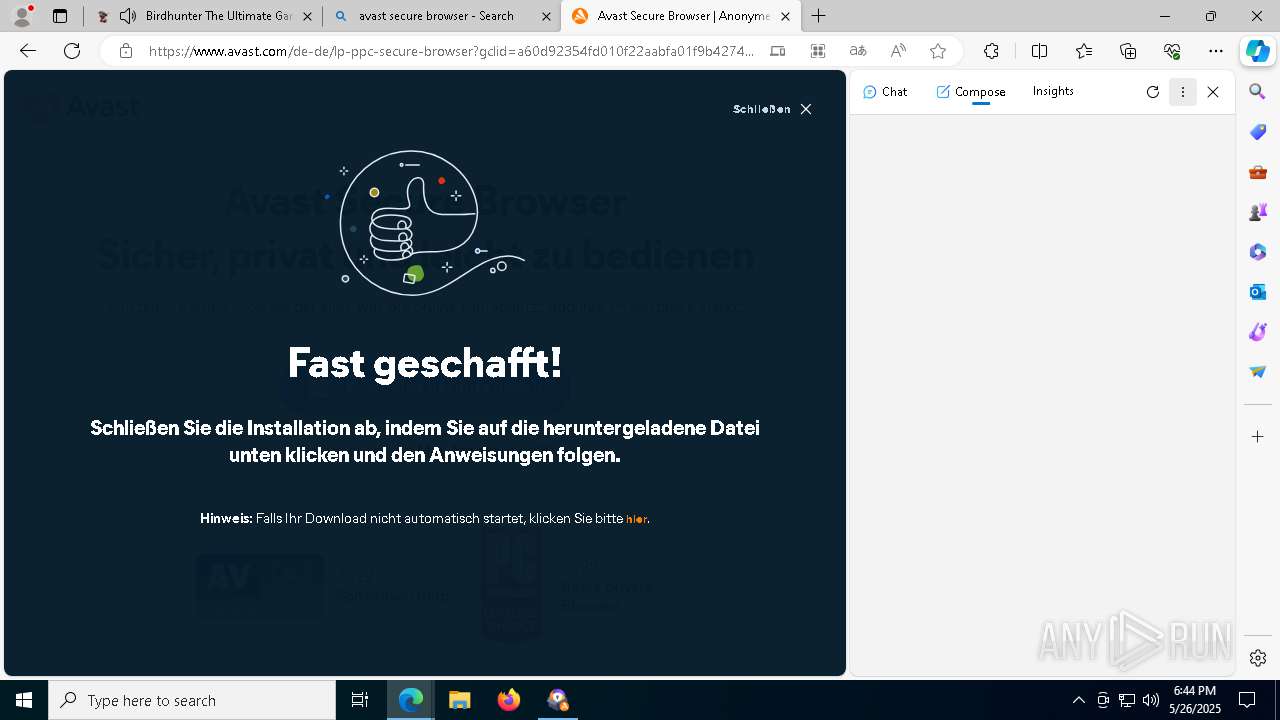
Task: Start Read aloud from address bar
Action: coord(898,51)
